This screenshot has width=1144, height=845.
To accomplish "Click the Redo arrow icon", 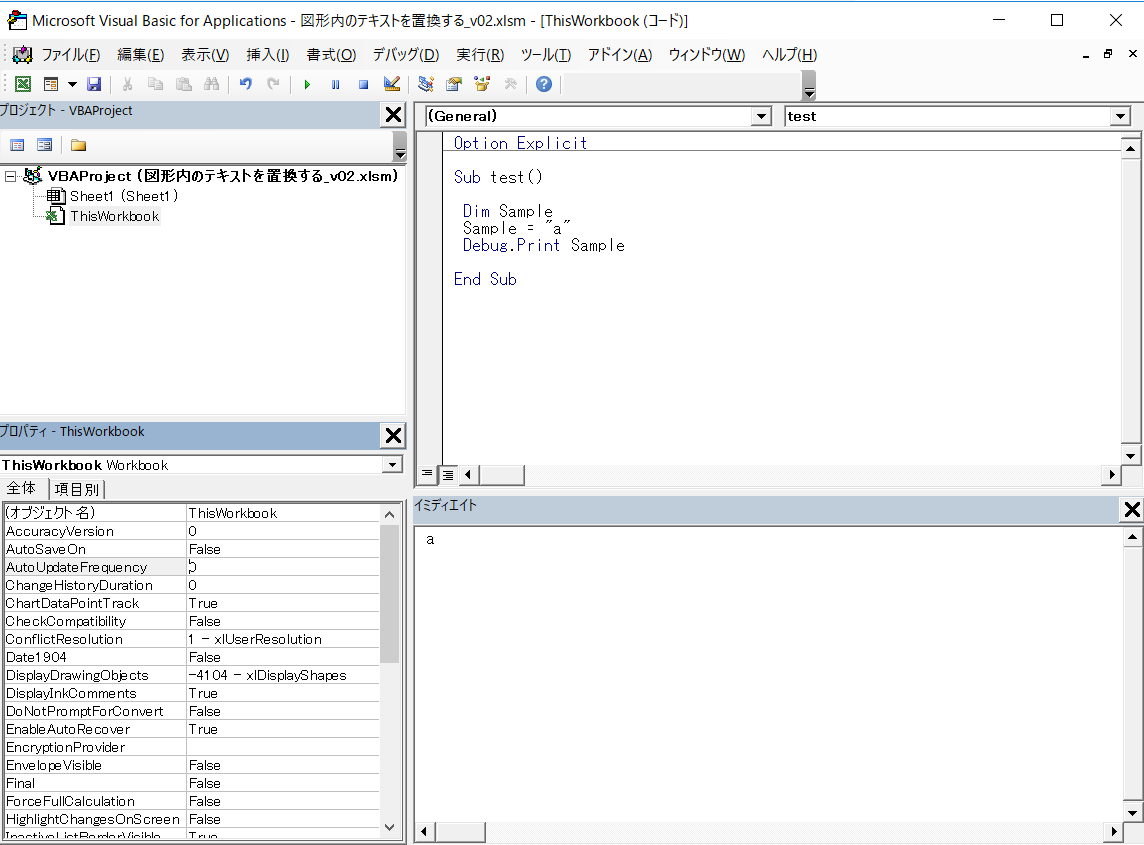I will click(274, 84).
